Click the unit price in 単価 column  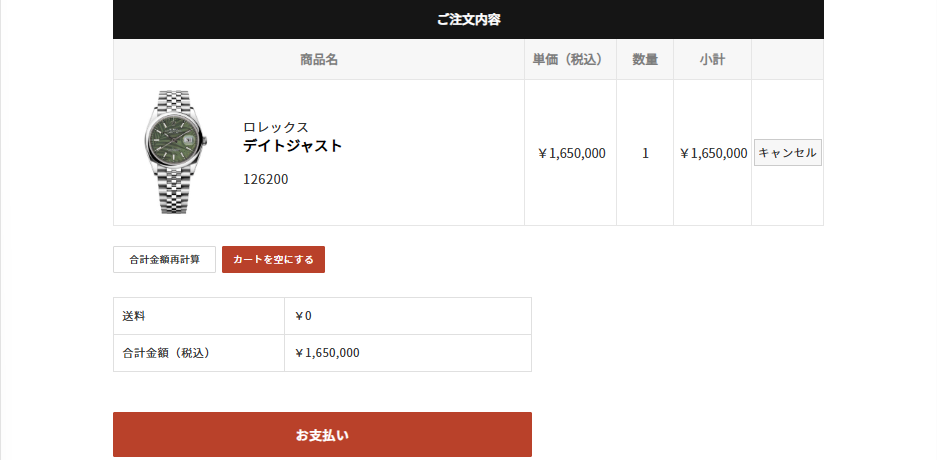pos(571,153)
